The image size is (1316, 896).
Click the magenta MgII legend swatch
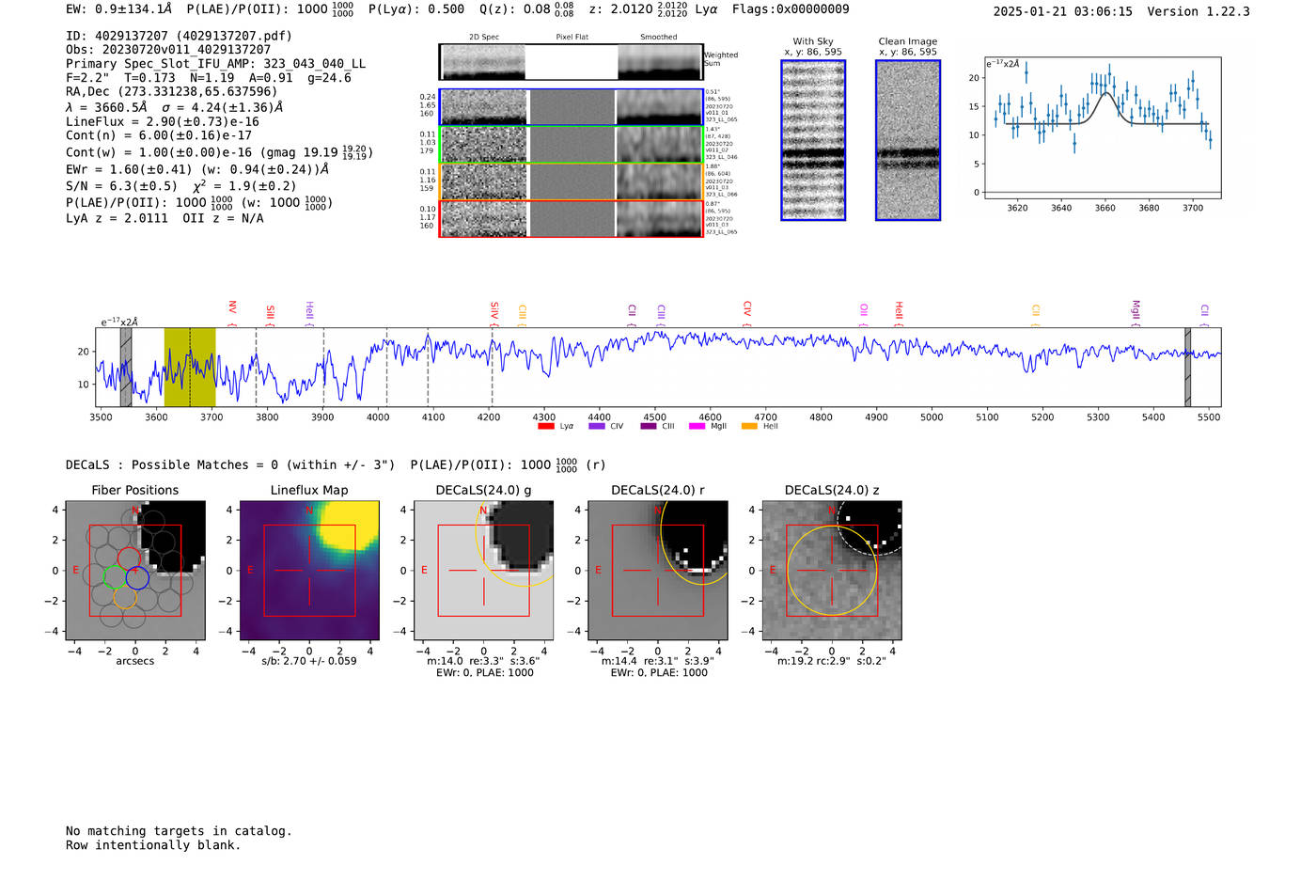point(697,427)
